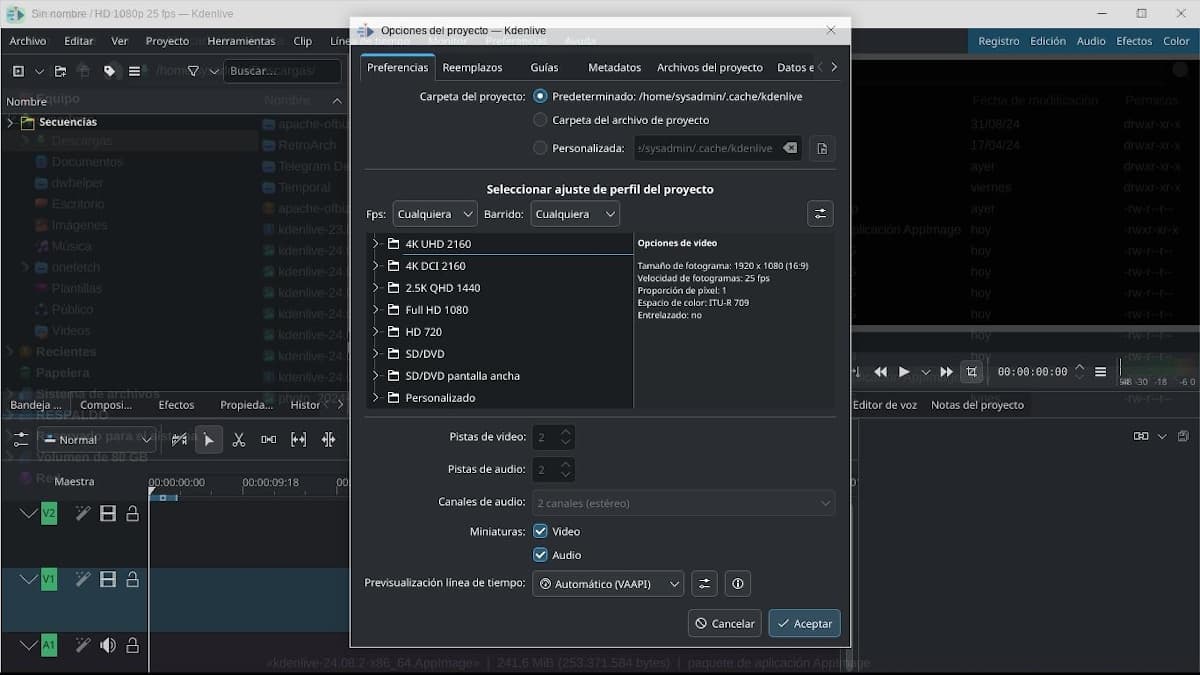The height and width of the screenshot is (675, 1200).
Task: Open the Herramientas menu
Action: click(x=241, y=41)
